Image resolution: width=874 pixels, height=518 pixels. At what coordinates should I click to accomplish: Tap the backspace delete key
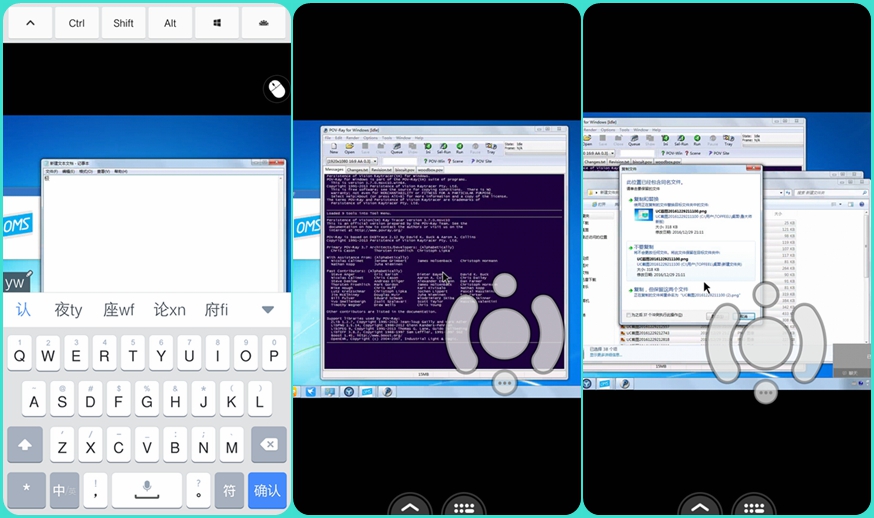pyautogui.click(x=269, y=444)
